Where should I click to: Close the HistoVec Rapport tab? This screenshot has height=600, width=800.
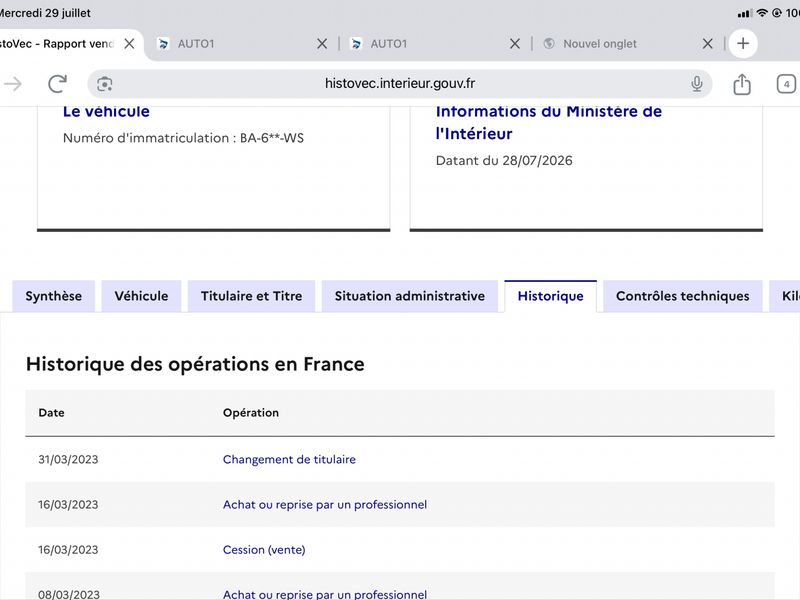pos(130,44)
